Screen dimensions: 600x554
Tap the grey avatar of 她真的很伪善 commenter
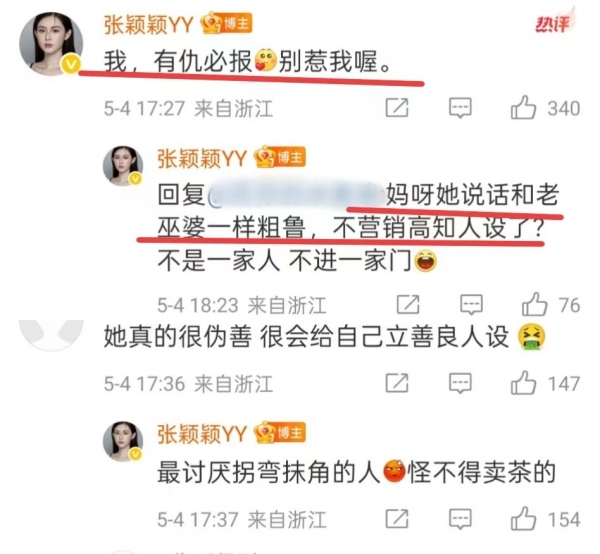[x=51, y=335]
